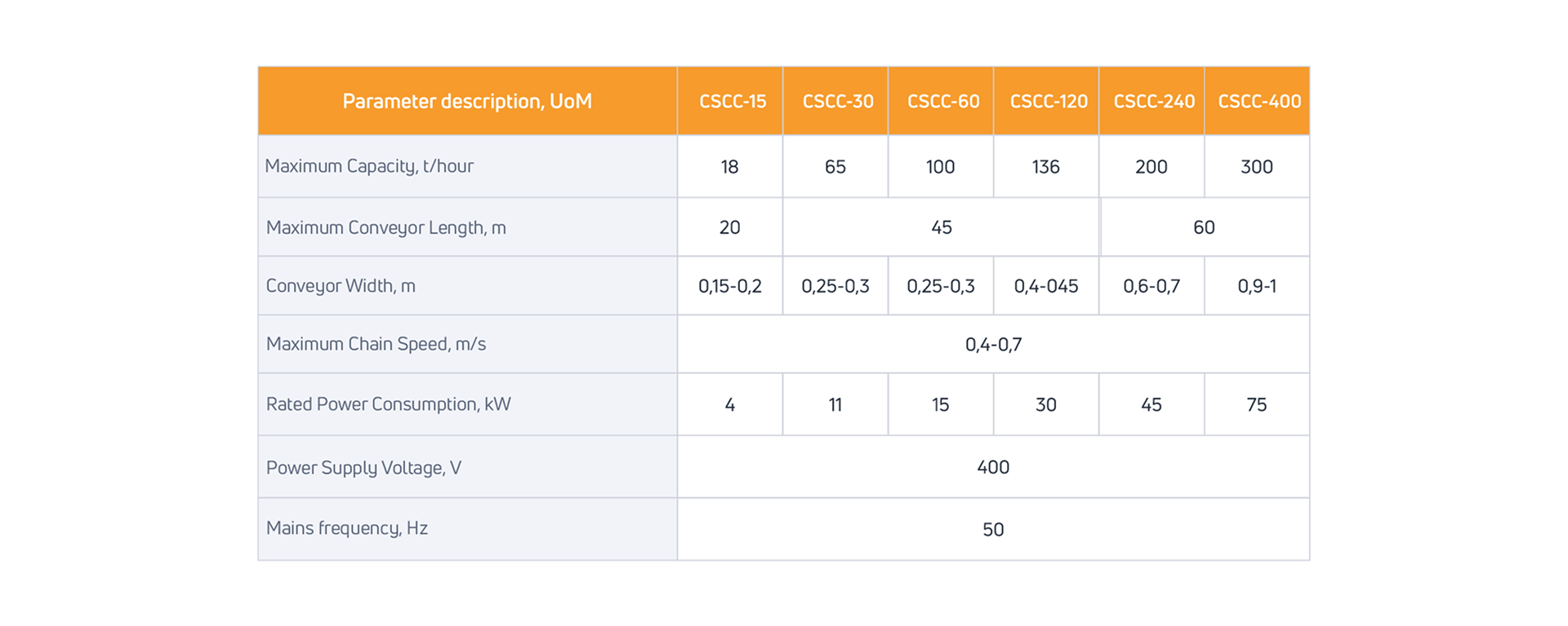Viewport: 1568px width, 626px height.
Task: Click the "Maximum Capacity, t/hour" row label
Action: click(x=369, y=166)
